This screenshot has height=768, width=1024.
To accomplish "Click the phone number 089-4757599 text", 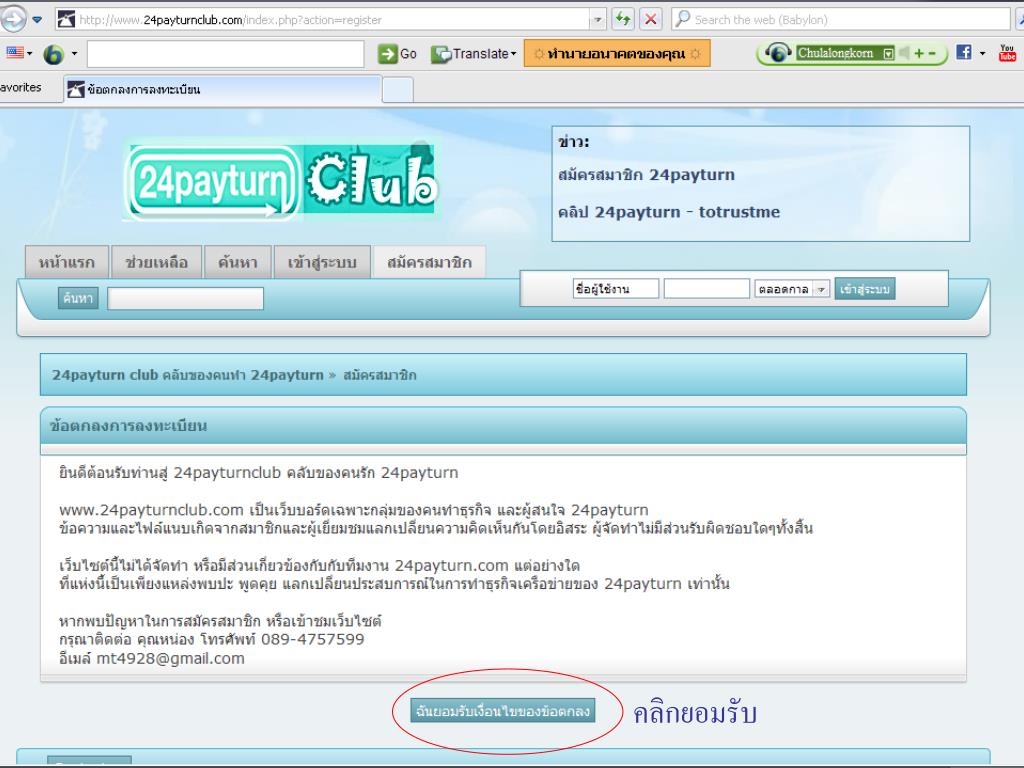I will point(313,639).
